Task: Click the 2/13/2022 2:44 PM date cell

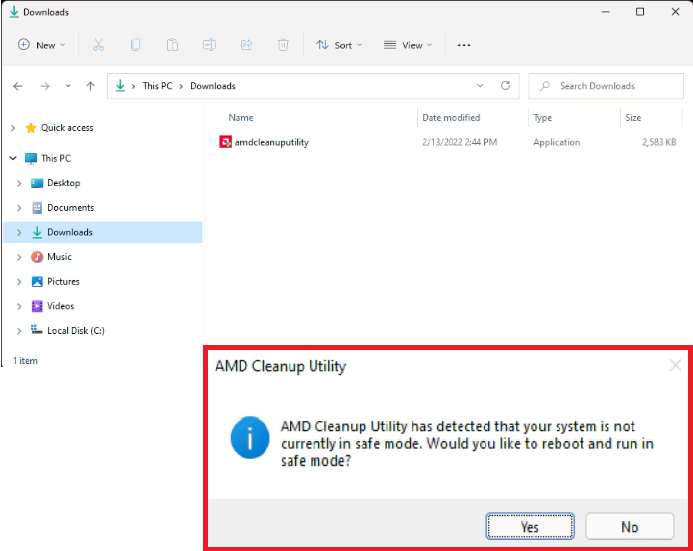Action: (x=459, y=142)
